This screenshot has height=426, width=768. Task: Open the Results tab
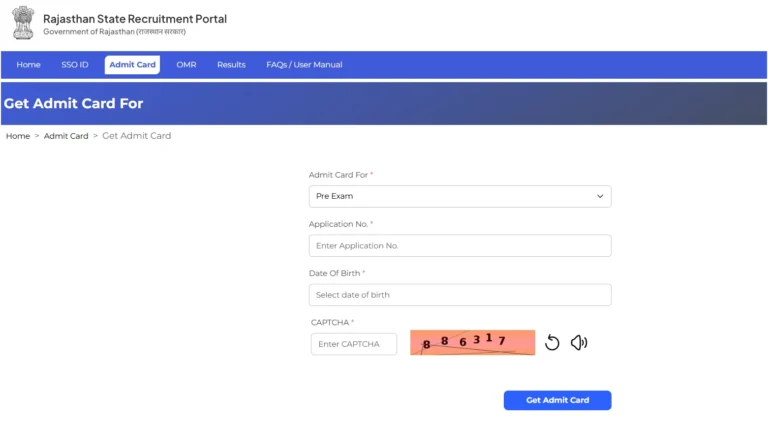tap(231, 65)
